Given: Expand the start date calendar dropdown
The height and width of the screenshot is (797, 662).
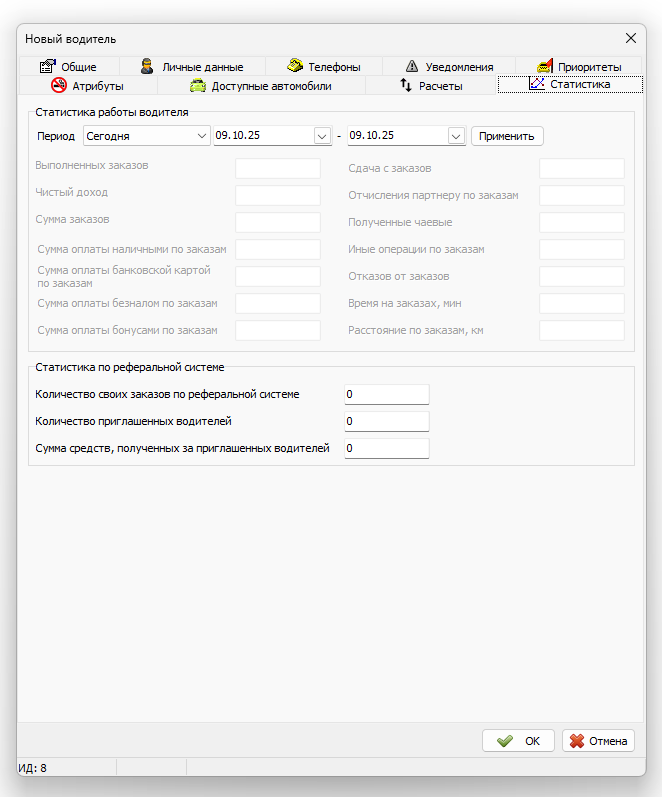Looking at the screenshot, I should 322,135.
